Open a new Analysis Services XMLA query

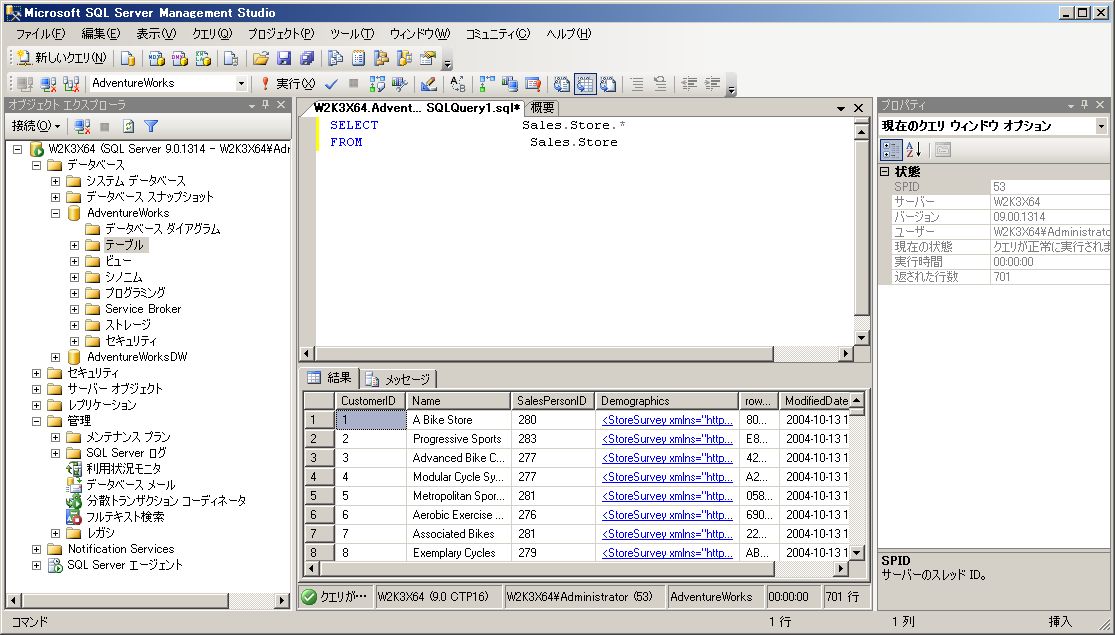point(203,59)
